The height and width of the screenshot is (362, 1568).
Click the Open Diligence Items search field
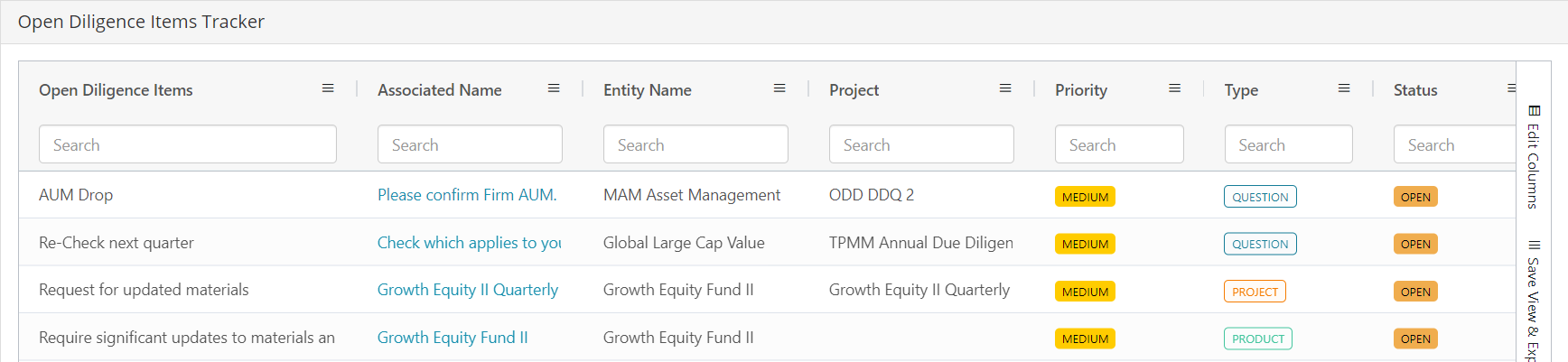188,144
